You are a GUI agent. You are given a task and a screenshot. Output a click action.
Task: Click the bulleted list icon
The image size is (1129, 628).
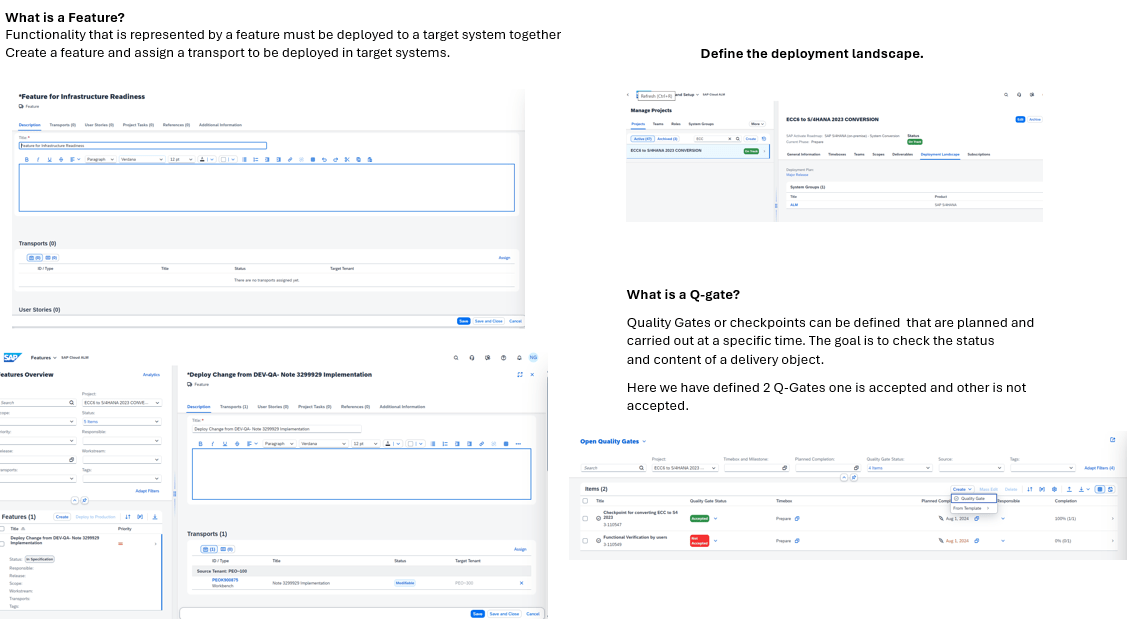(x=257, y=160)
